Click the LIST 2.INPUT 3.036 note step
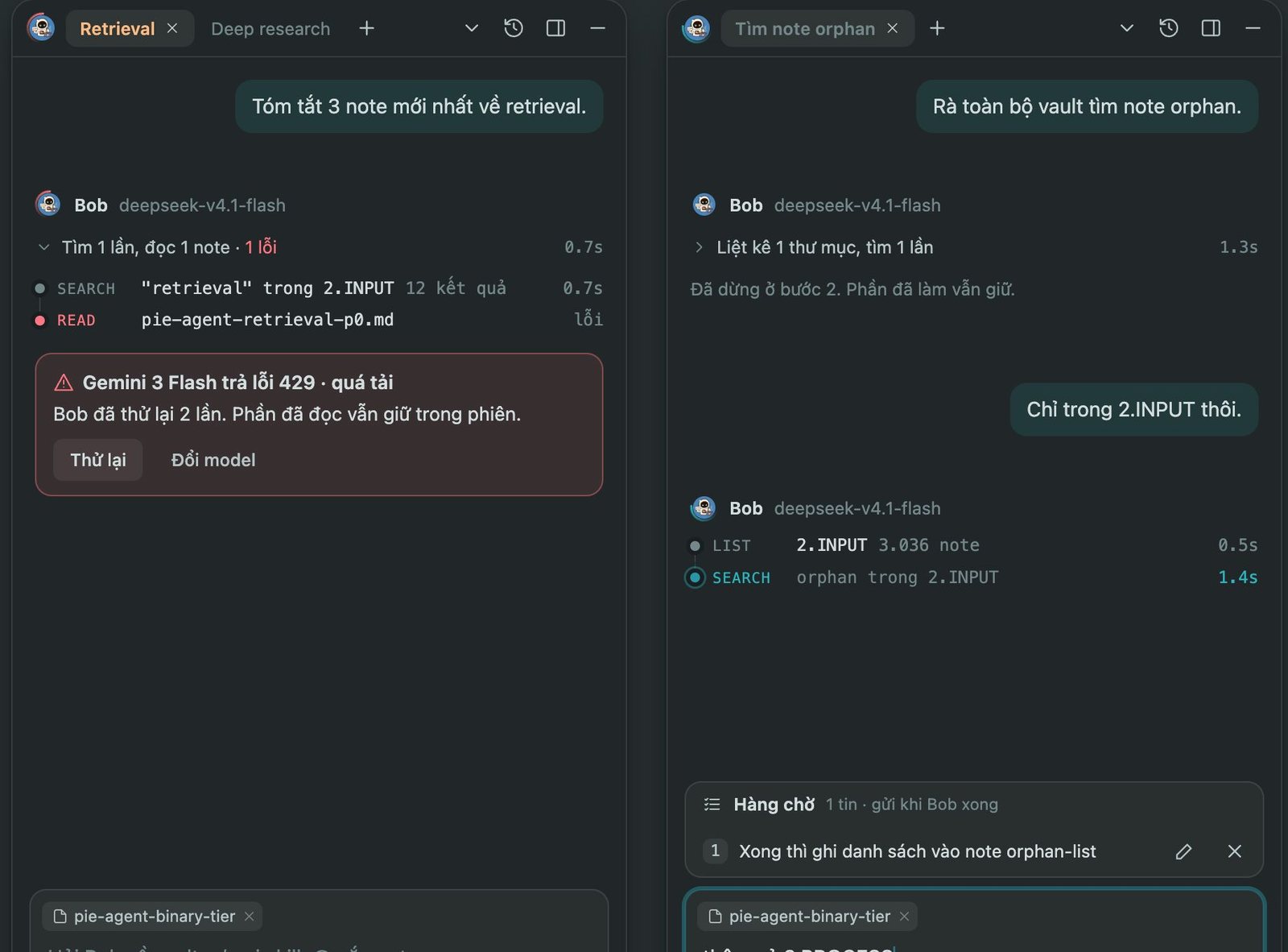This screenshot has height=952, width=1288. tap(972, 545)
